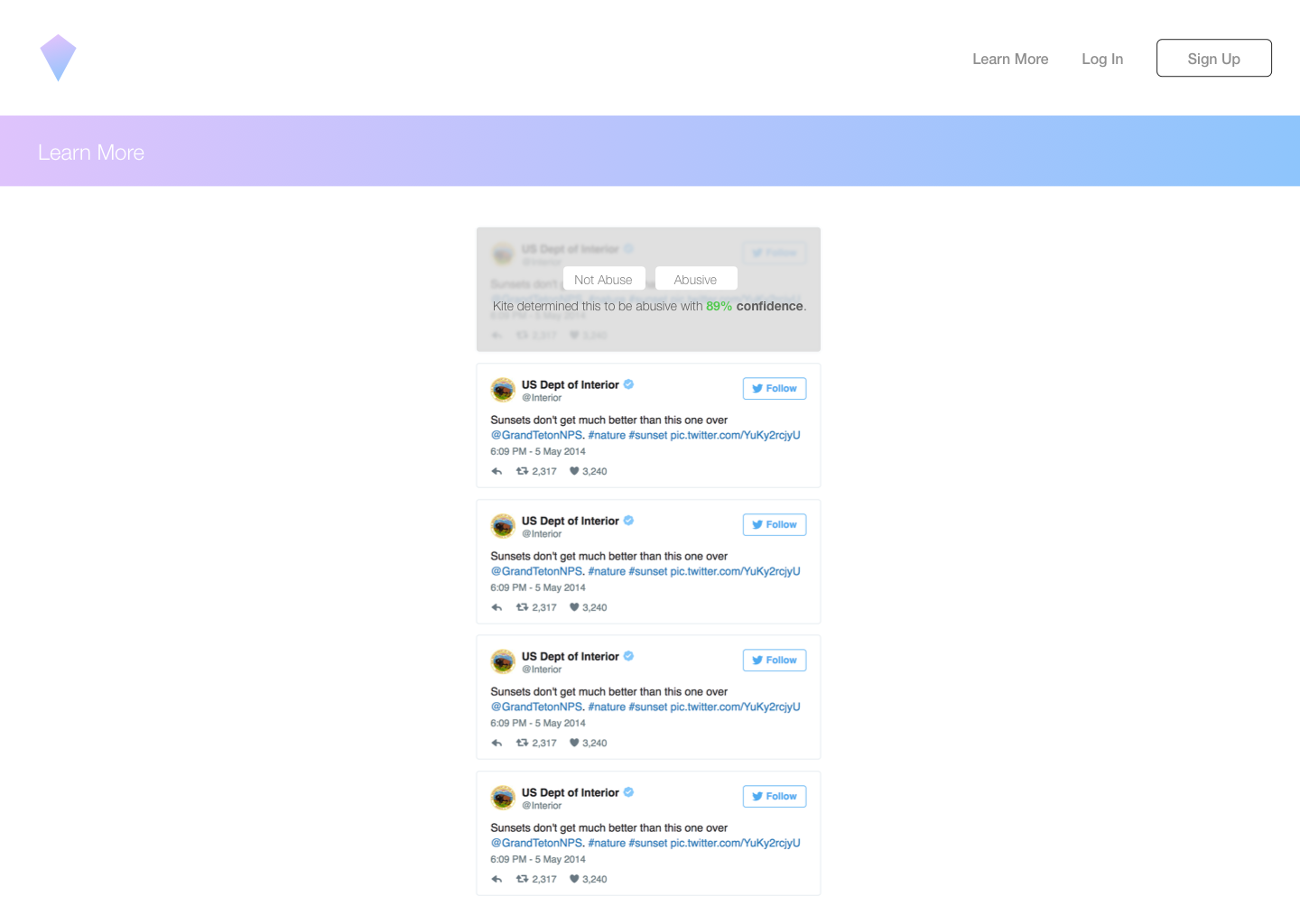Click the avatar in the bottom tweet

click(x=503, y=798)
